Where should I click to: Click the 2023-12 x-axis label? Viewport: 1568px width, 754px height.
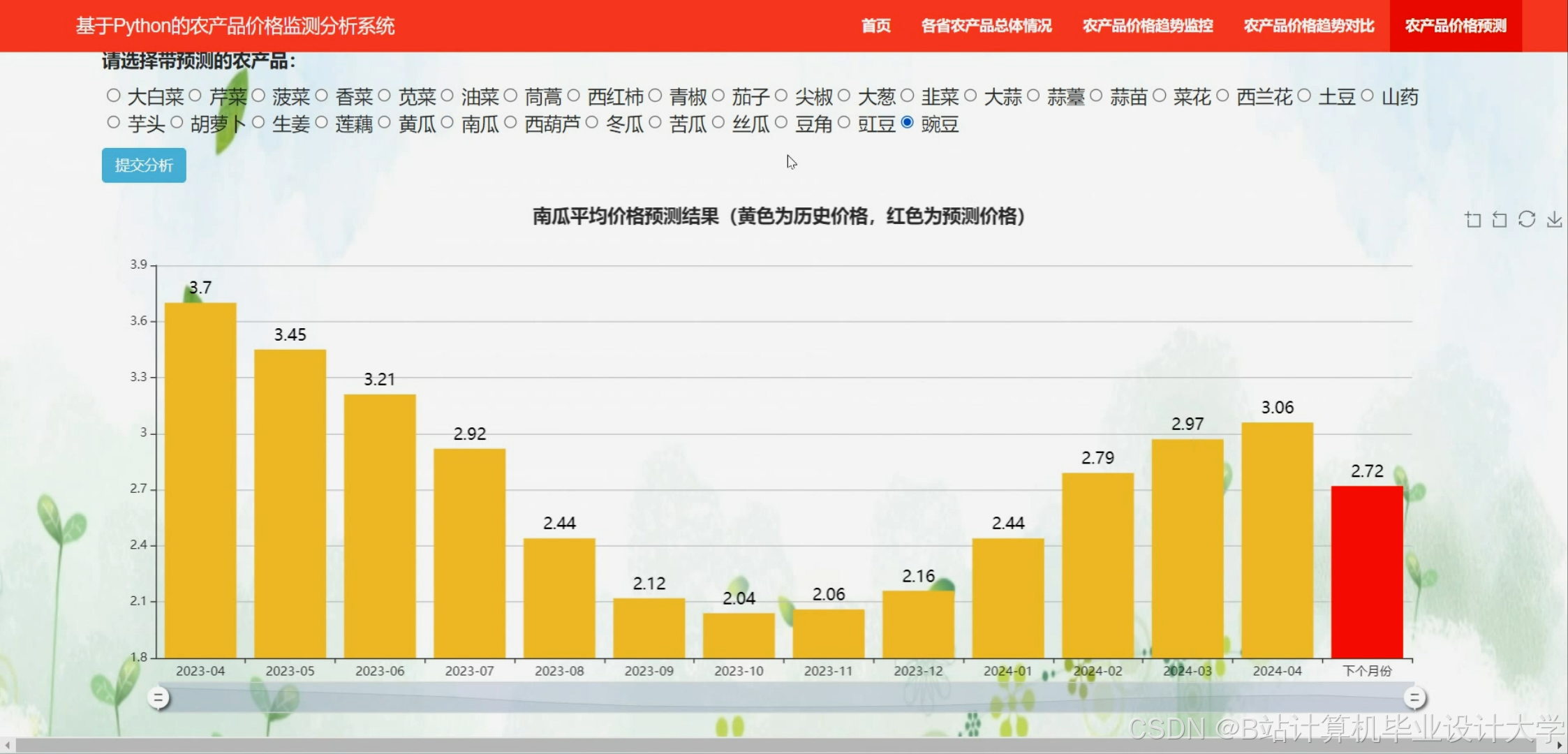click(x=918, y=671)
